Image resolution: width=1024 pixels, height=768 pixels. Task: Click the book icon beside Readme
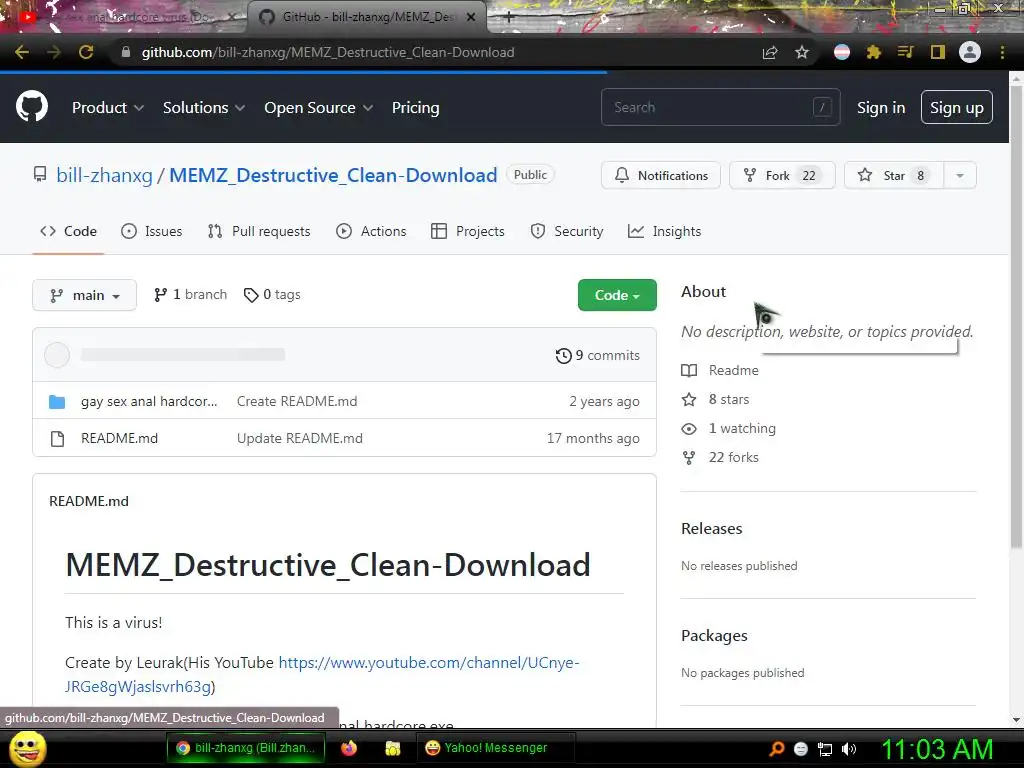tap(689, 371)
